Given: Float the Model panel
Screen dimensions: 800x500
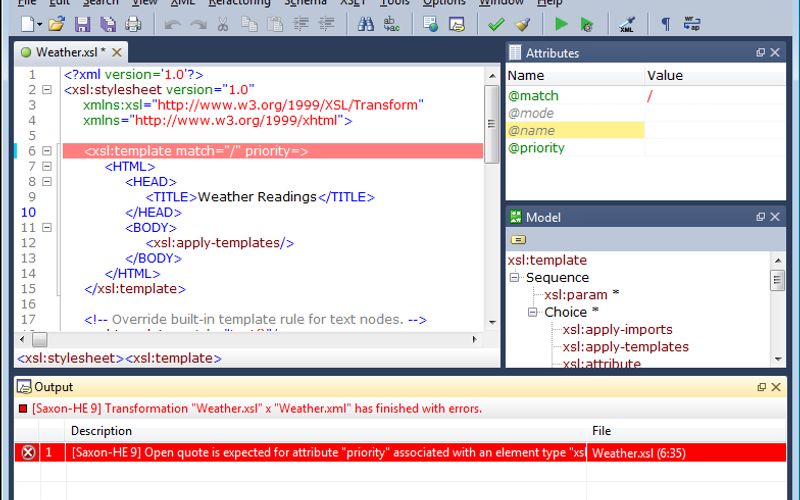Looking at the screenshot, I should click(x=760, y=217).
